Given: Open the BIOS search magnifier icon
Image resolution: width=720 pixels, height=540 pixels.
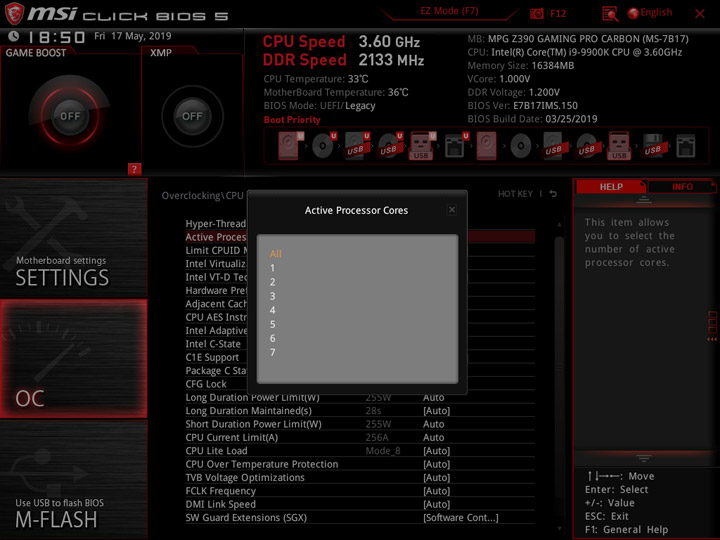Looking at the screenshot, I should (x=609, y=14).
